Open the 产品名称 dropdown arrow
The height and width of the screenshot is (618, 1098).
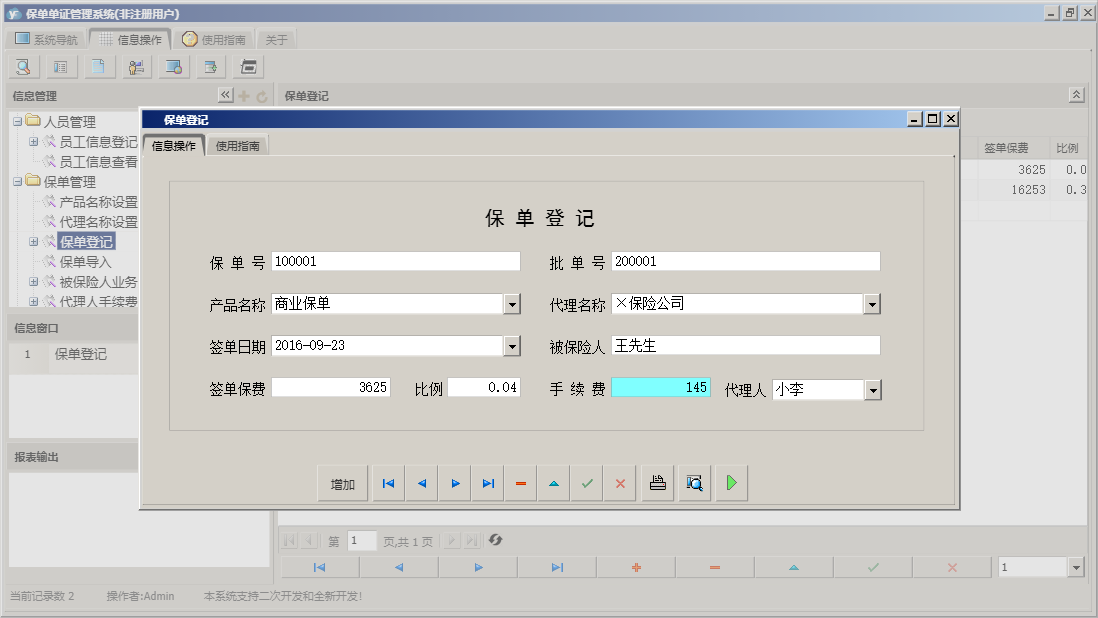[512, 304]
